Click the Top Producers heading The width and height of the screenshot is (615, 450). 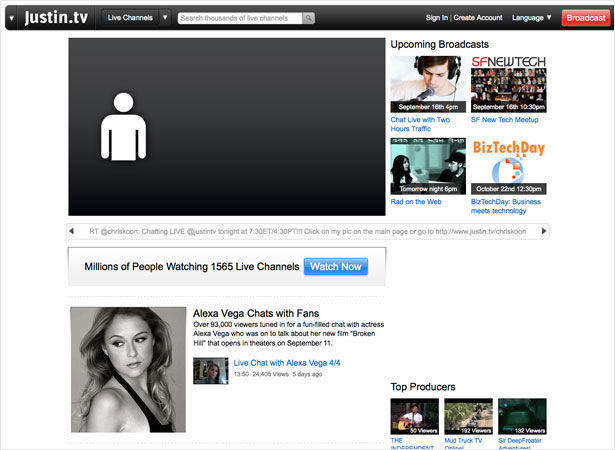click(x=423, y=387)
